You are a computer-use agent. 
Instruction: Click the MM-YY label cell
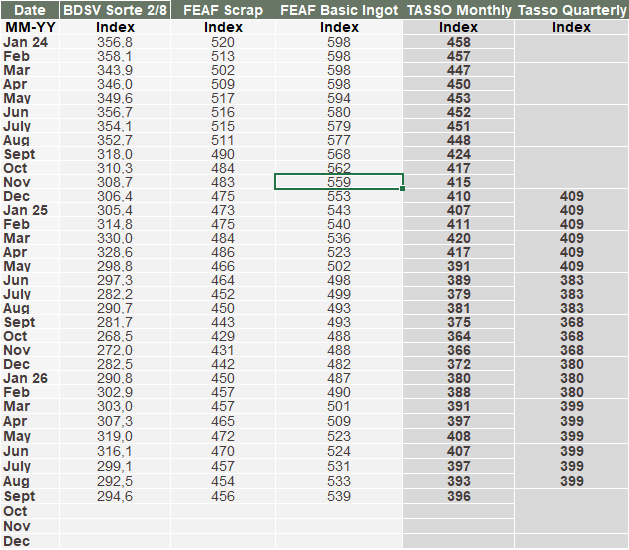pyautogui.click(x=30, y=27)
